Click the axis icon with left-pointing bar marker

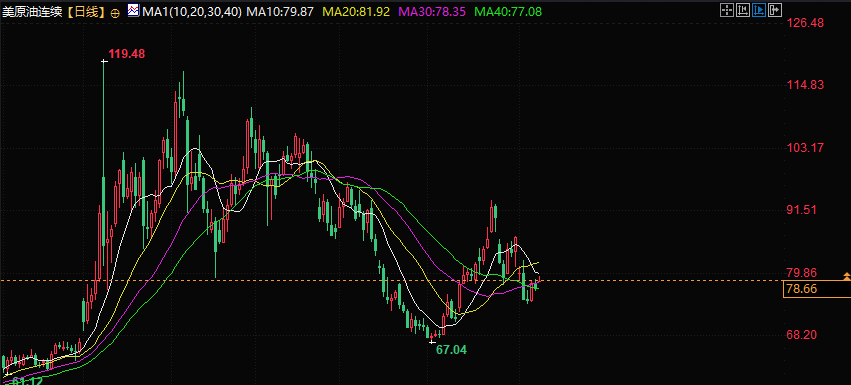[743, 10]
